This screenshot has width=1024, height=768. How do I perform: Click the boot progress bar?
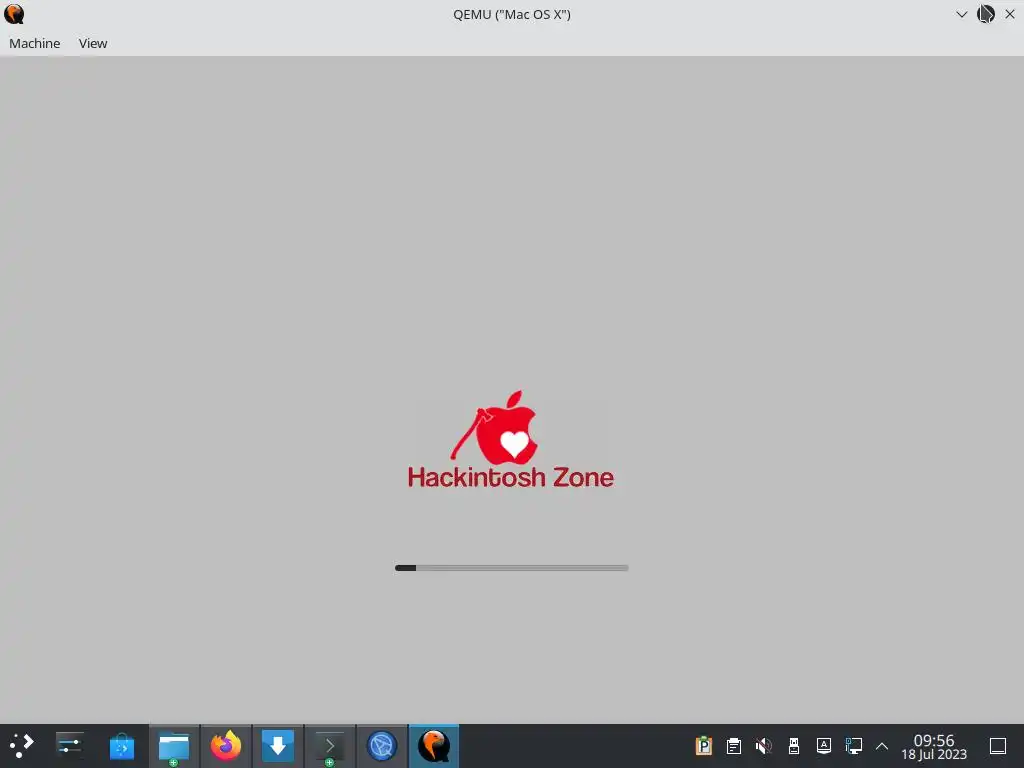coord(511,568)
